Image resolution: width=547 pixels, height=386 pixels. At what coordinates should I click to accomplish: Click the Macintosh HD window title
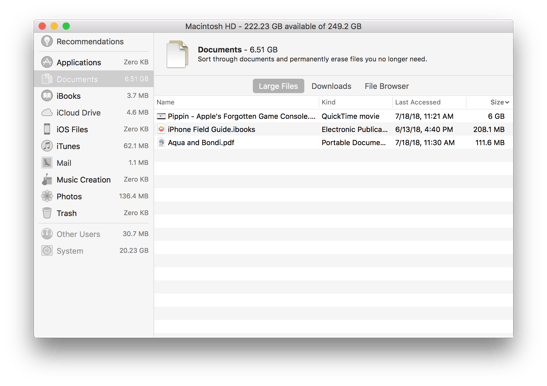(273, 26)
